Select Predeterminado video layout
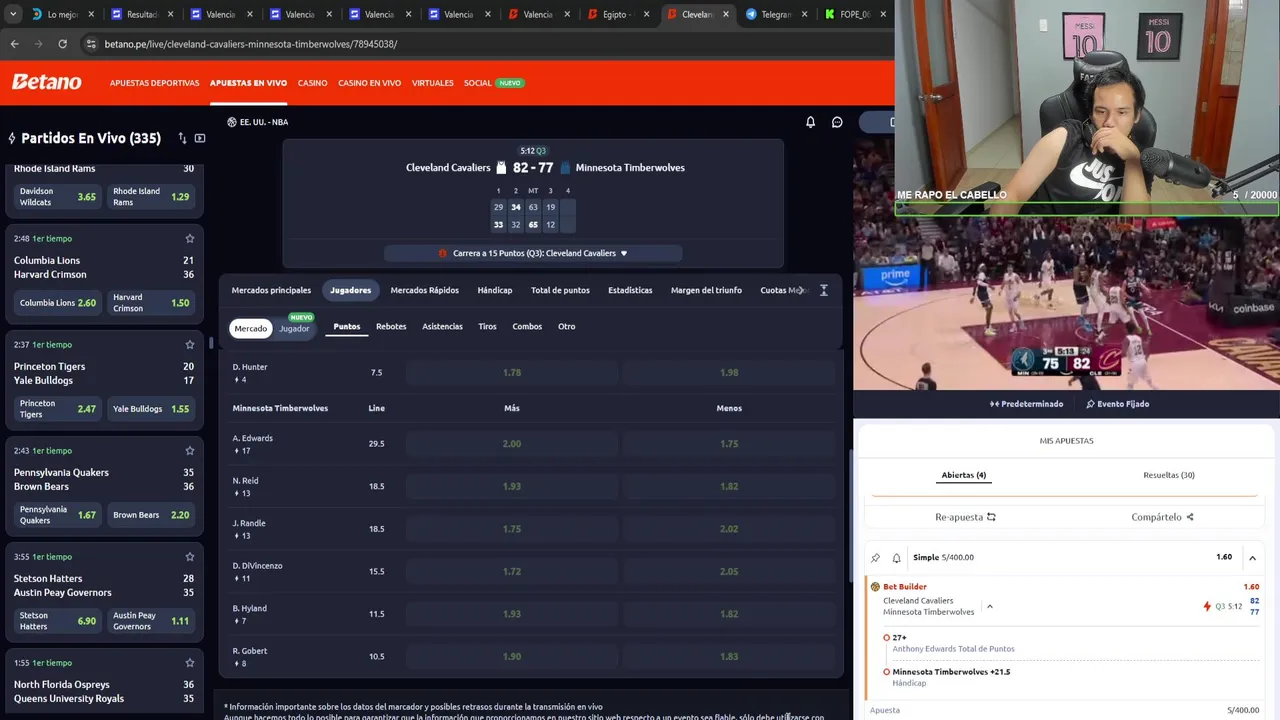This screenshot has height=720, width=1280. (x=1026, y=404)
